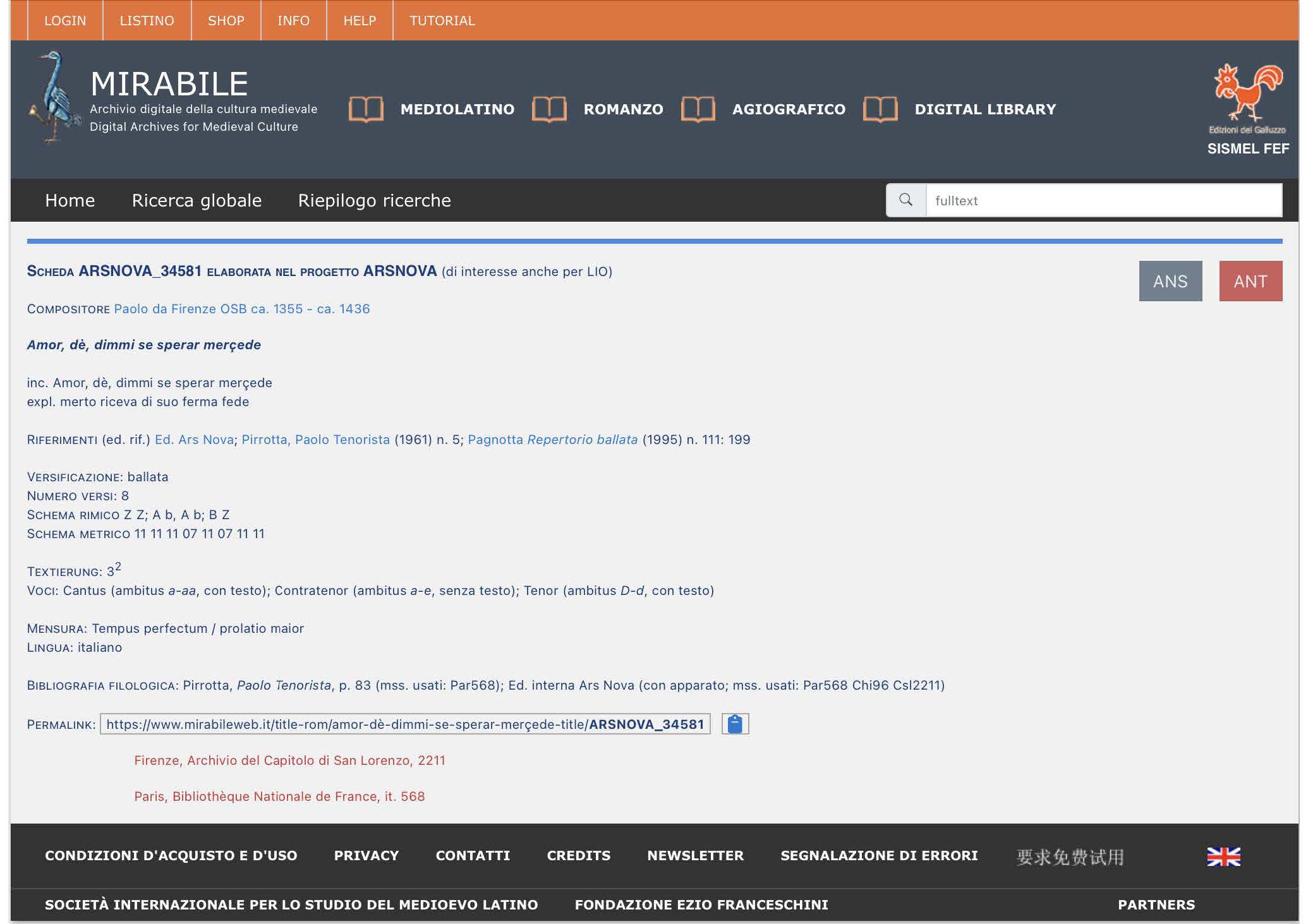Image resolution: width=1308 pixels, height=924 pixels.
Task: Open Riepilogo ricerche in the navigation bar
Action: (374, 200)
